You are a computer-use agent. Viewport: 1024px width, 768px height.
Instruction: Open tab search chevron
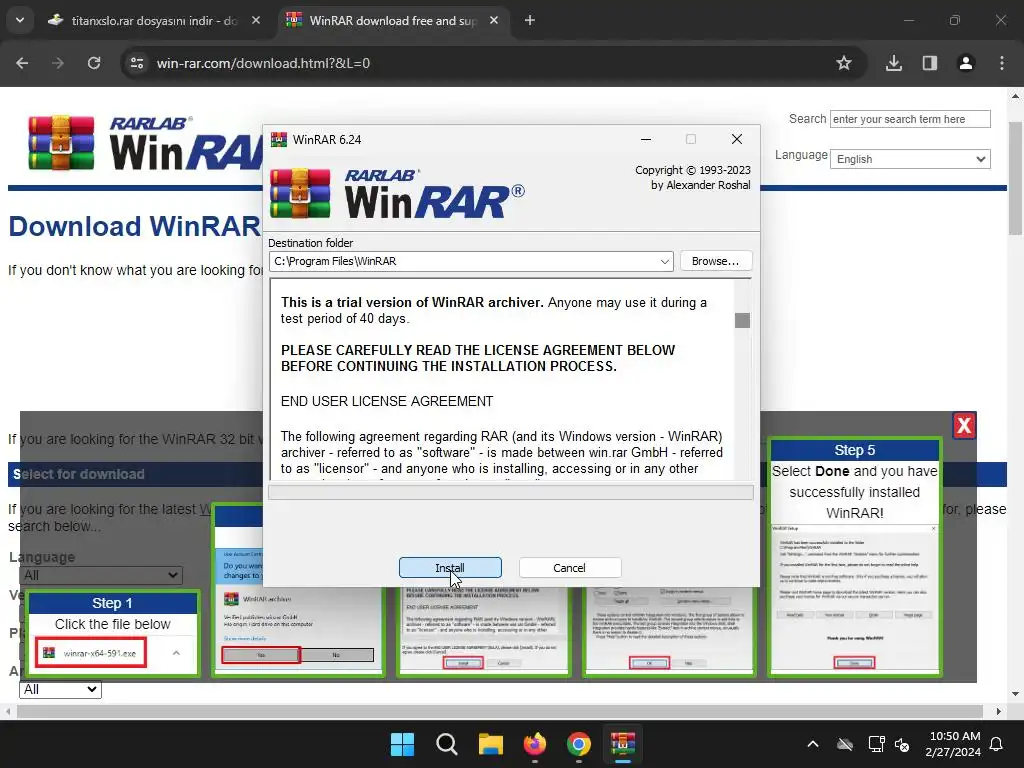pyautogui.click(x=20, y=21)
